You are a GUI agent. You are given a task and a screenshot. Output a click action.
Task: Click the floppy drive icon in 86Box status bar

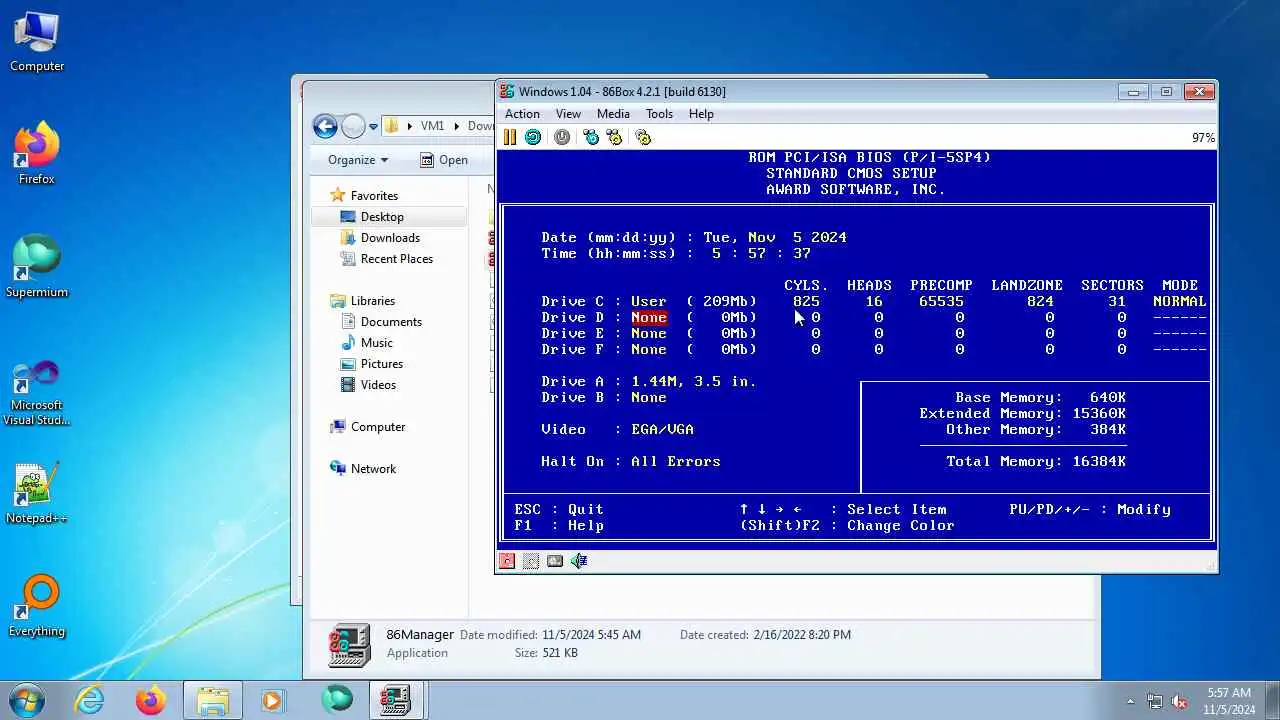coord(507,561)
